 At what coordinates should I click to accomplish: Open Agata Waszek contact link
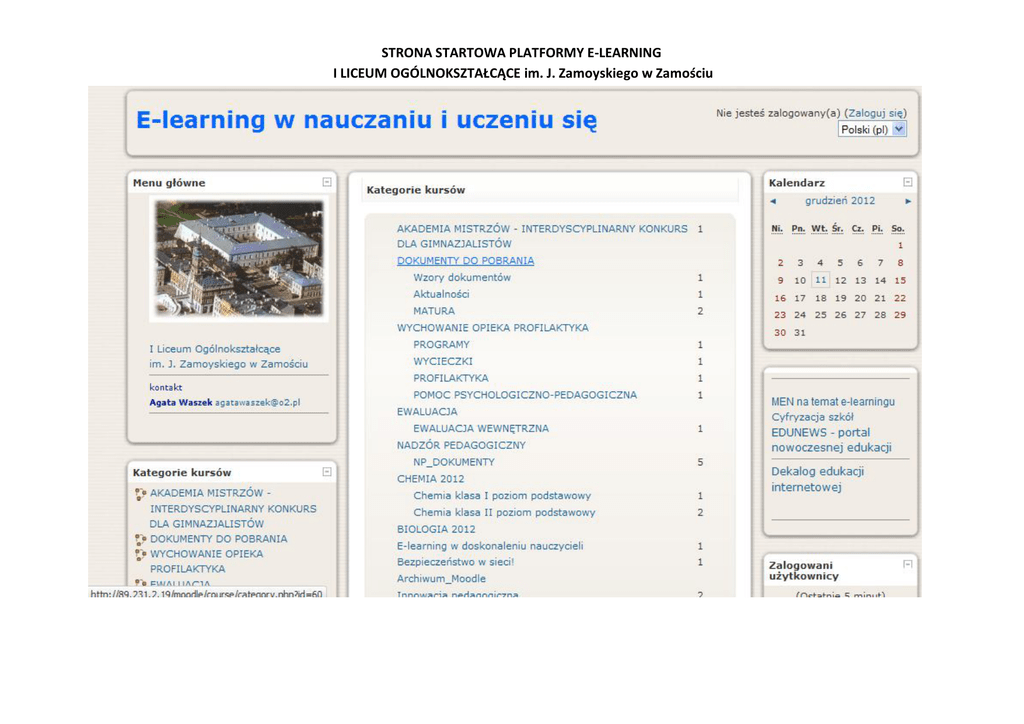point(181,403)
